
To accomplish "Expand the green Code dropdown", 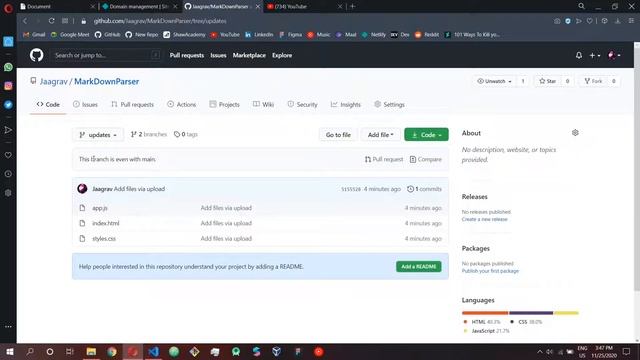I will tap(426, 135).
